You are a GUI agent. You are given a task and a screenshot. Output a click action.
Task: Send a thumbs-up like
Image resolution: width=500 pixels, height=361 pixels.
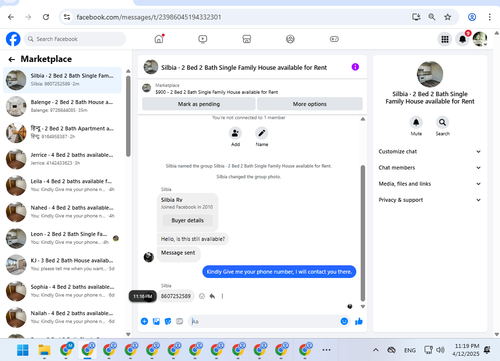pyautogui.click(x=359, y=321)
